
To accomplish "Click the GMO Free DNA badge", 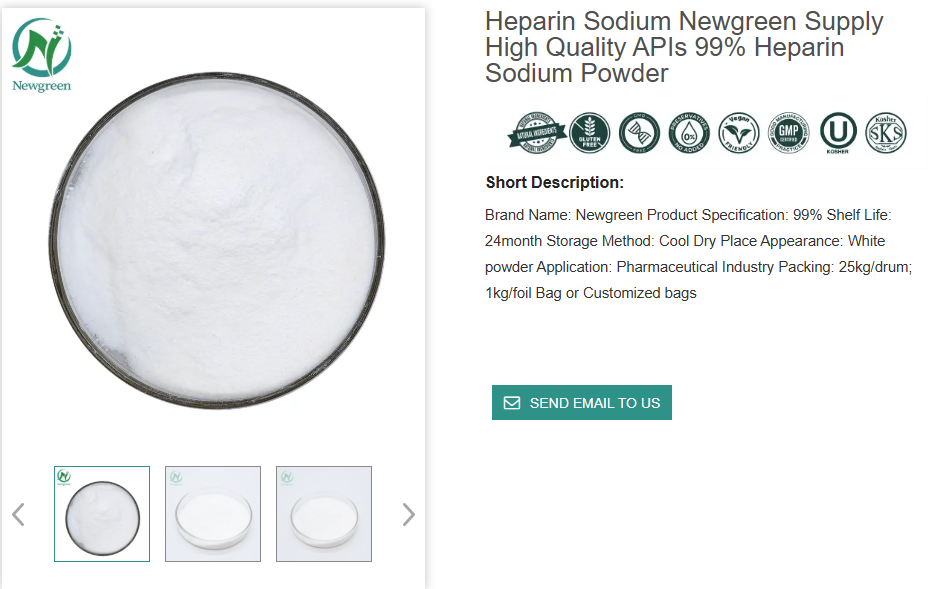I will coord(639,133).
